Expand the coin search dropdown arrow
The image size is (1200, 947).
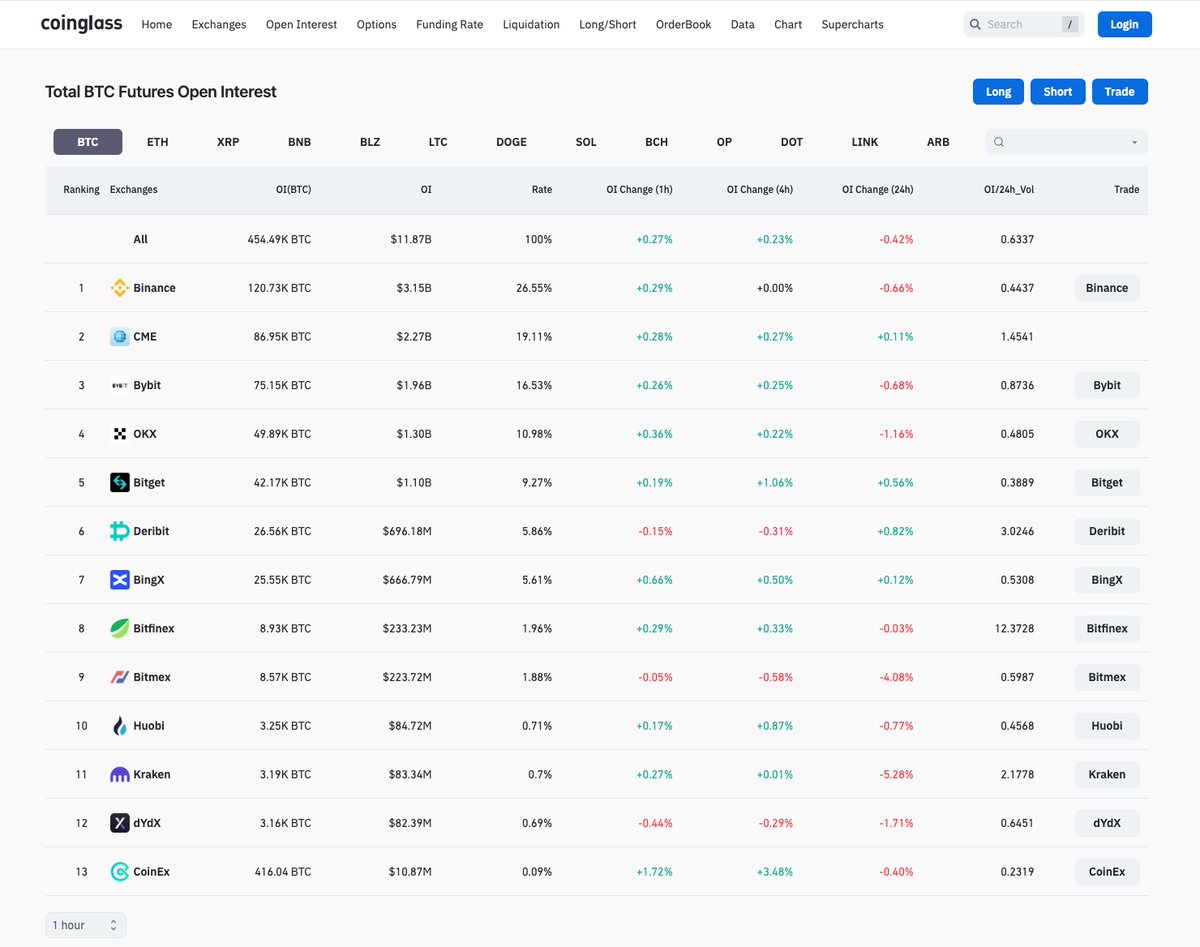1134,143
